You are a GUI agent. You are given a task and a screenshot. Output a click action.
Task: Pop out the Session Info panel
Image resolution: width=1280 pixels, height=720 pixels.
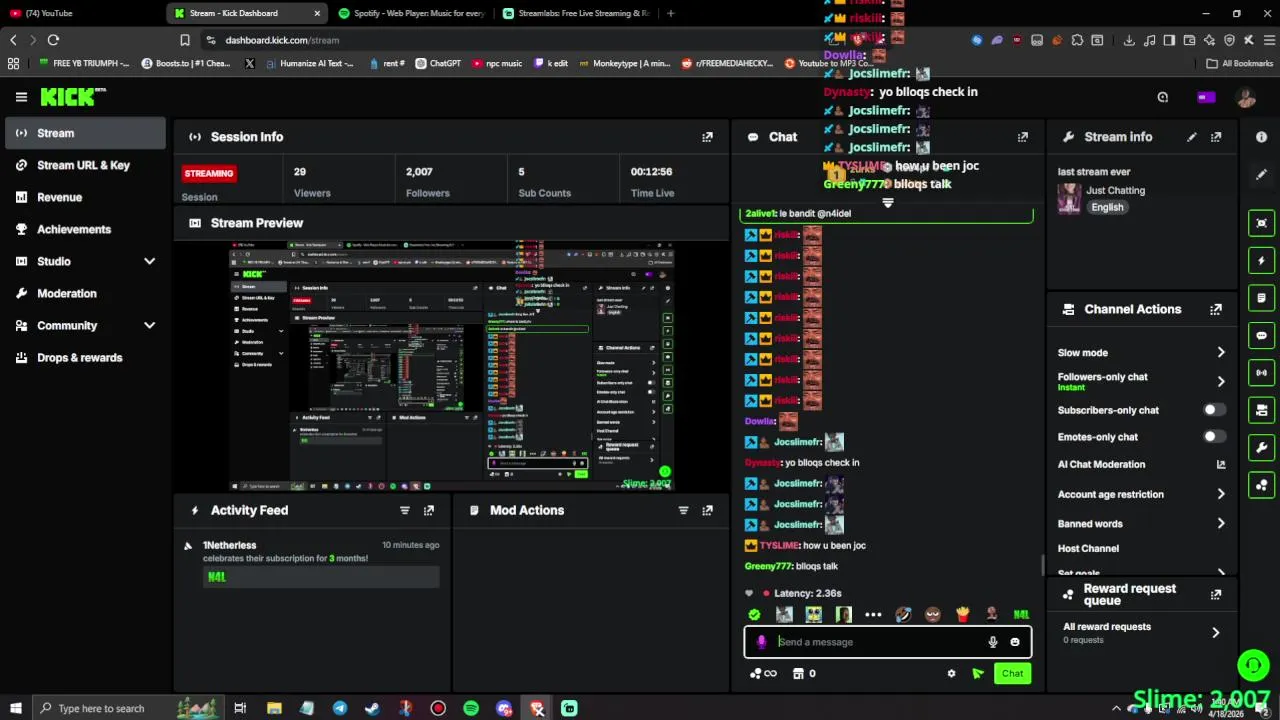coord(707,137)
